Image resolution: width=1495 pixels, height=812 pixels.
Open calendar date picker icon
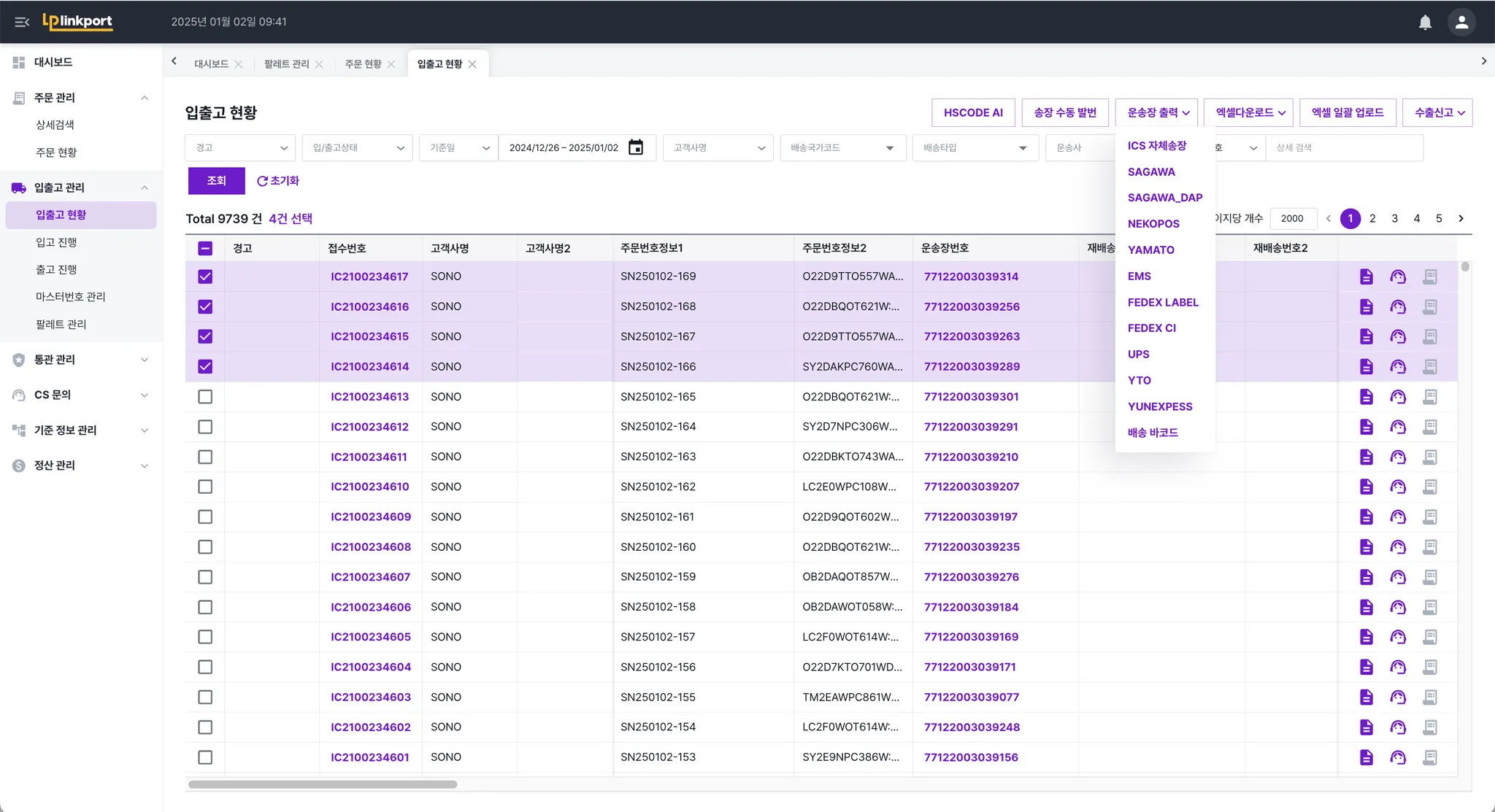tap(636, 147)
